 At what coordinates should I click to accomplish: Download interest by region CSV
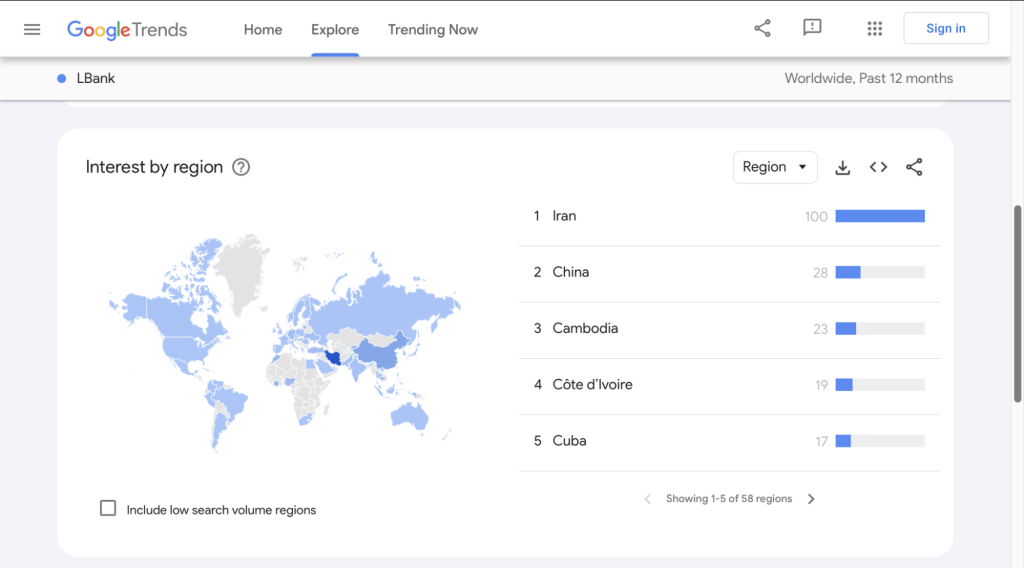(x=842, y=167)
